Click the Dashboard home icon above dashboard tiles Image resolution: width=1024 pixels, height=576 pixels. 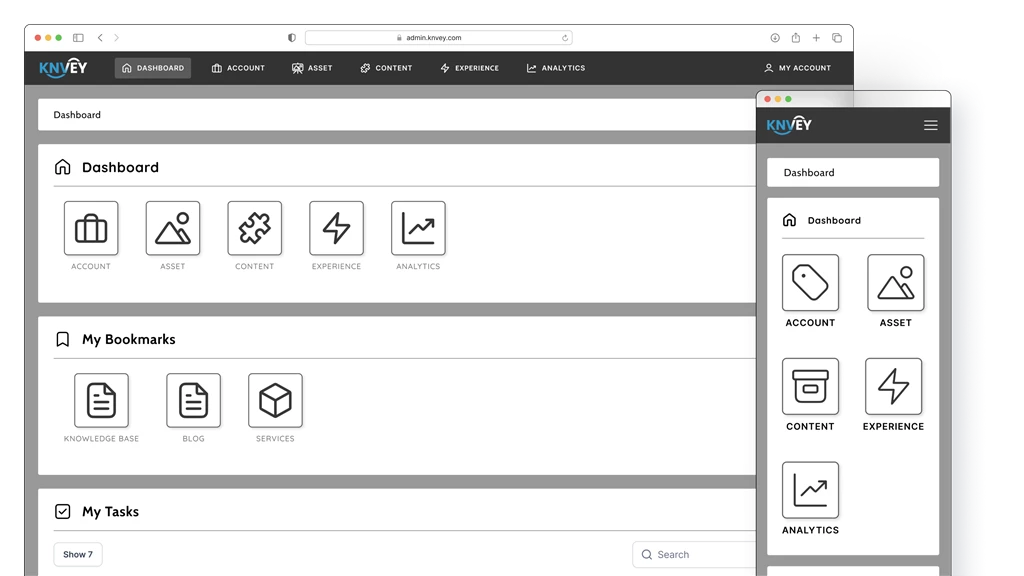pos(63,167)
